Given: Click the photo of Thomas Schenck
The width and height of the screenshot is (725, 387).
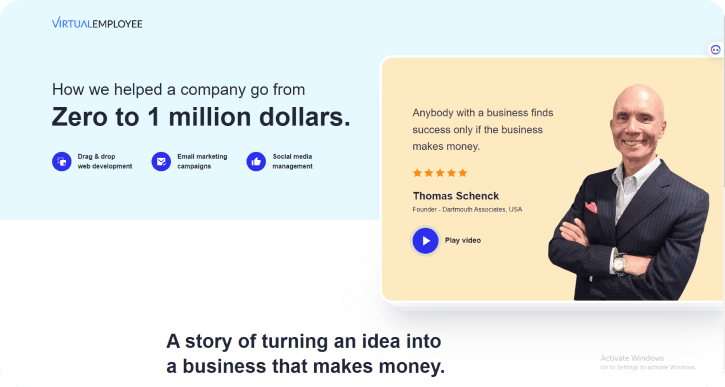Looking at the screenshot, I should click(629, 192).
